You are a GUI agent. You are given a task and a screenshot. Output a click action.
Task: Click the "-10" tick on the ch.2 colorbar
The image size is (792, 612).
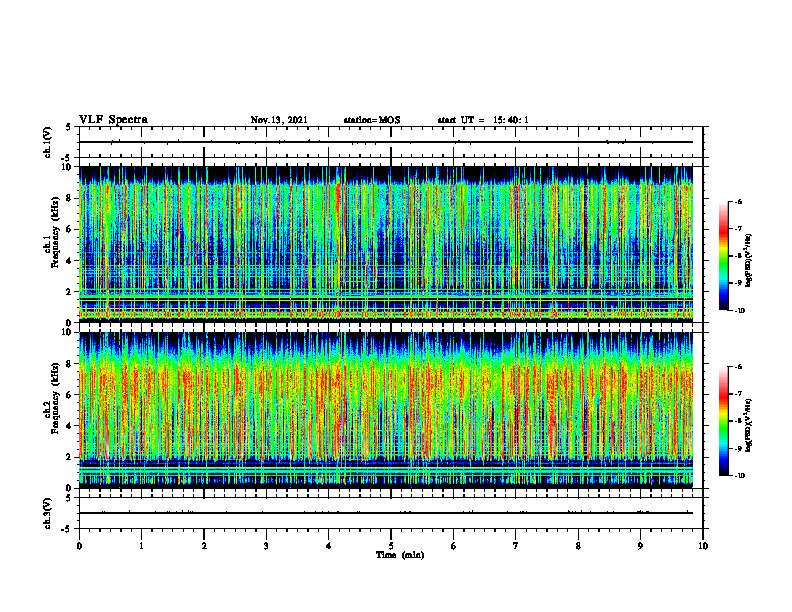click(739, 476)
